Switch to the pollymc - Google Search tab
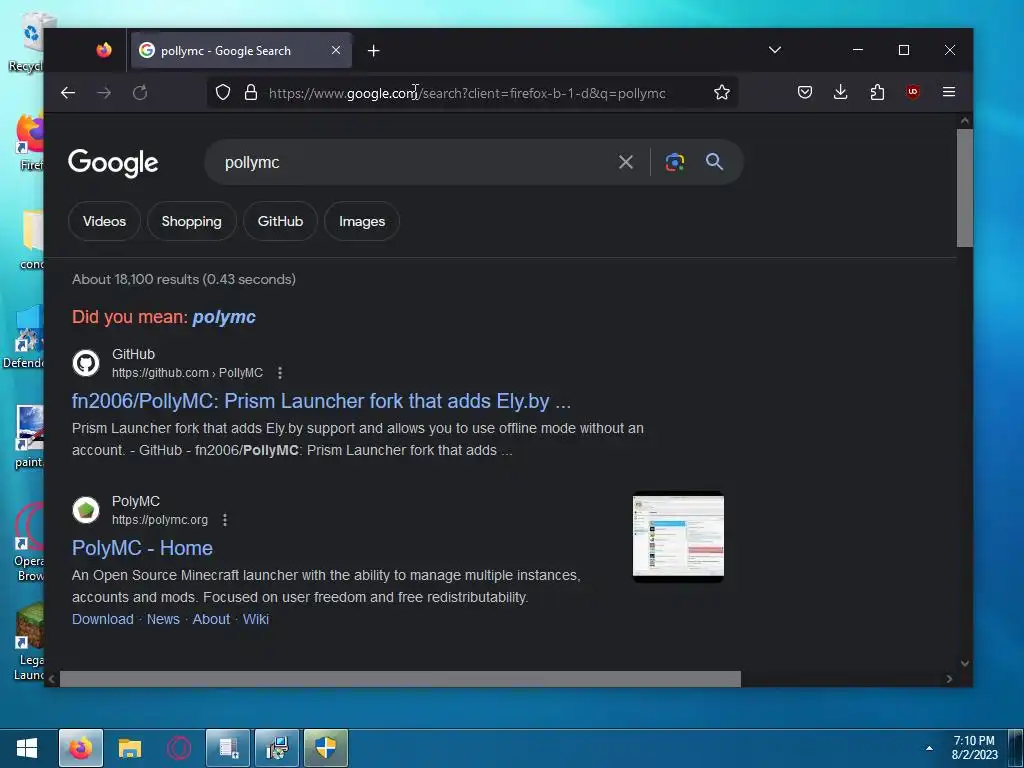 pos(242,51)
